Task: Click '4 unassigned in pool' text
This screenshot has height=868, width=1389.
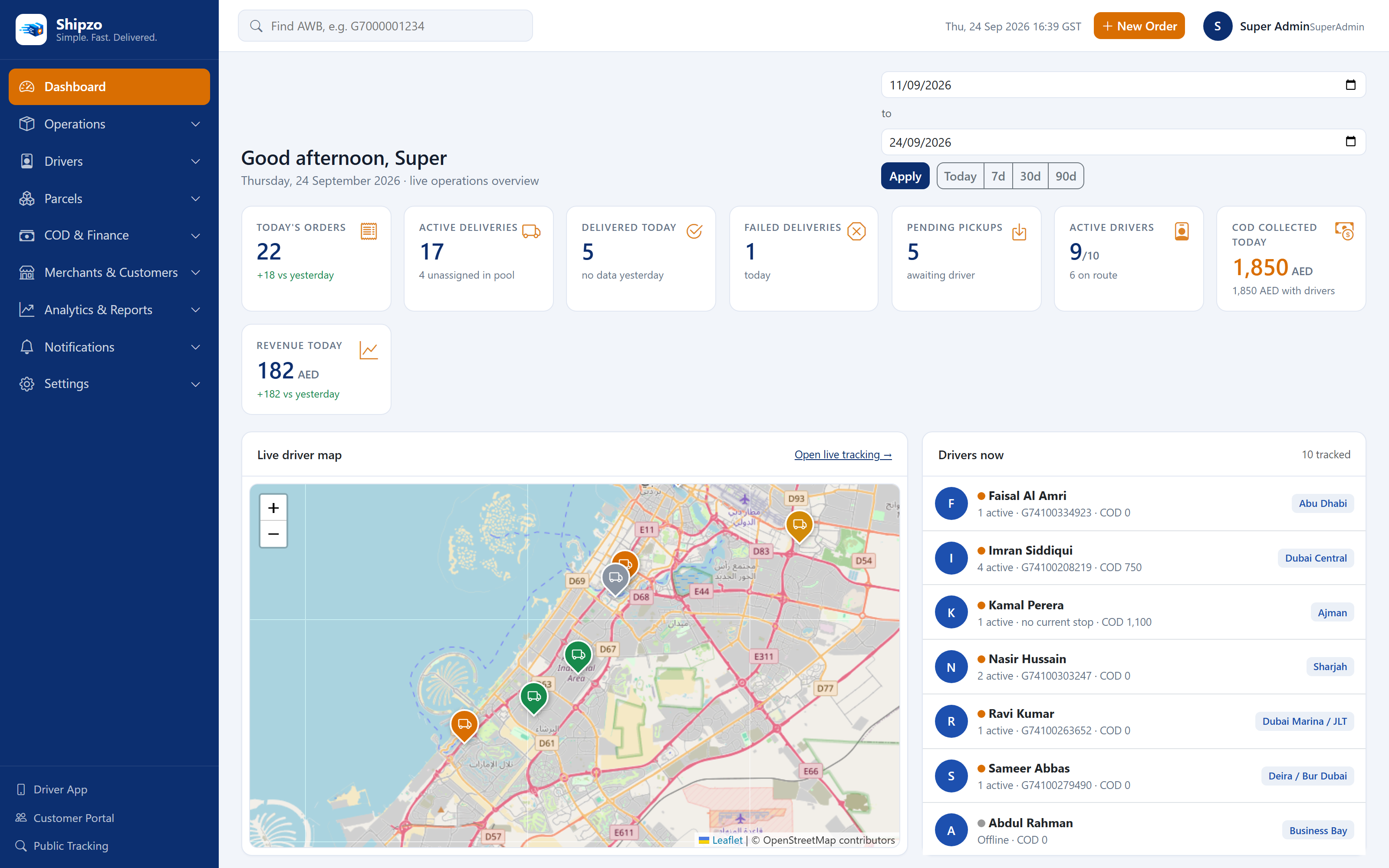Action: pos(466,275)
